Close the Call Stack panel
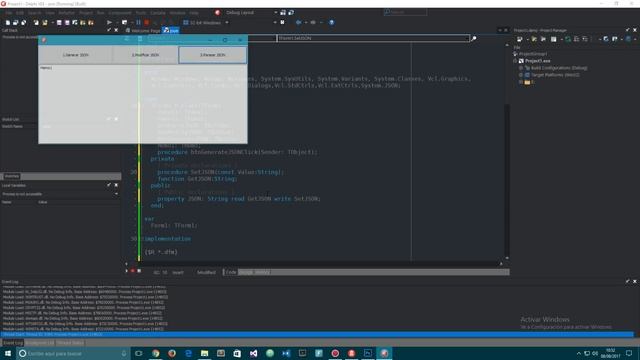This screenshot has width=640, height=360. pos(116,30)
